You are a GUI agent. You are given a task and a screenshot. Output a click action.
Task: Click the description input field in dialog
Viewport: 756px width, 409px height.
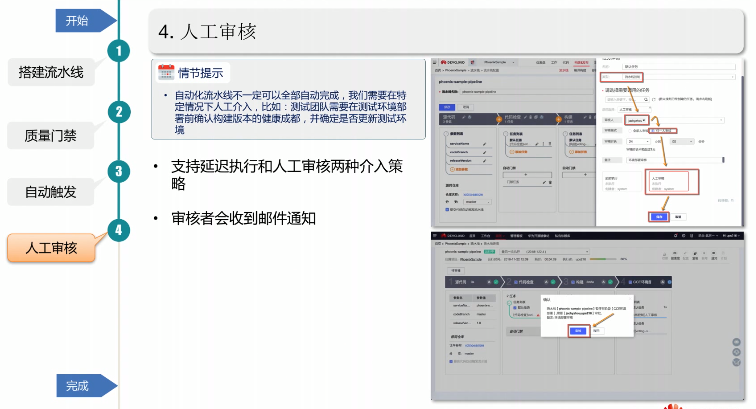click(x=674, y=160)
